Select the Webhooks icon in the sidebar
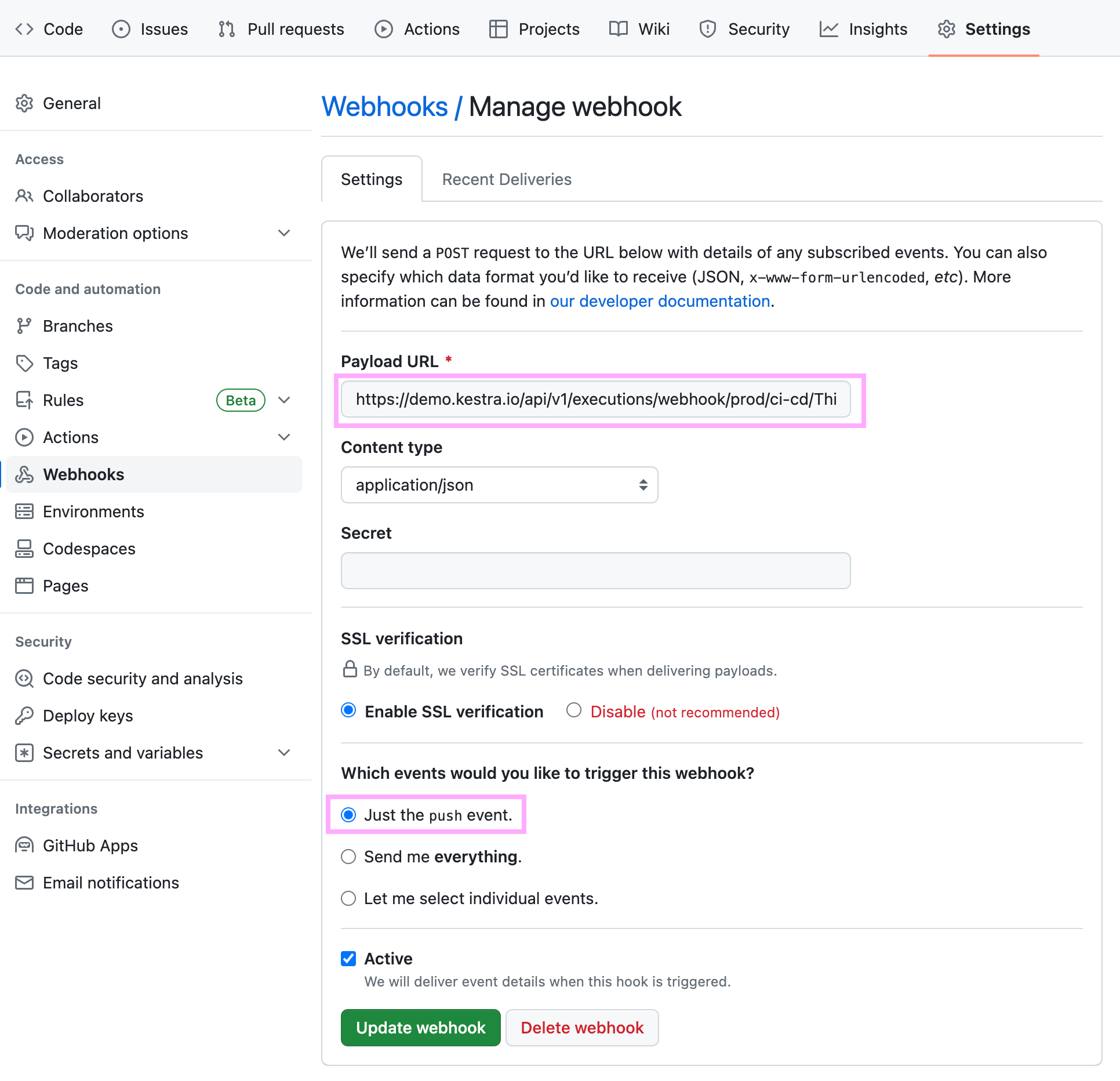Screen dimensions: 1120x1081 point(24,474)
